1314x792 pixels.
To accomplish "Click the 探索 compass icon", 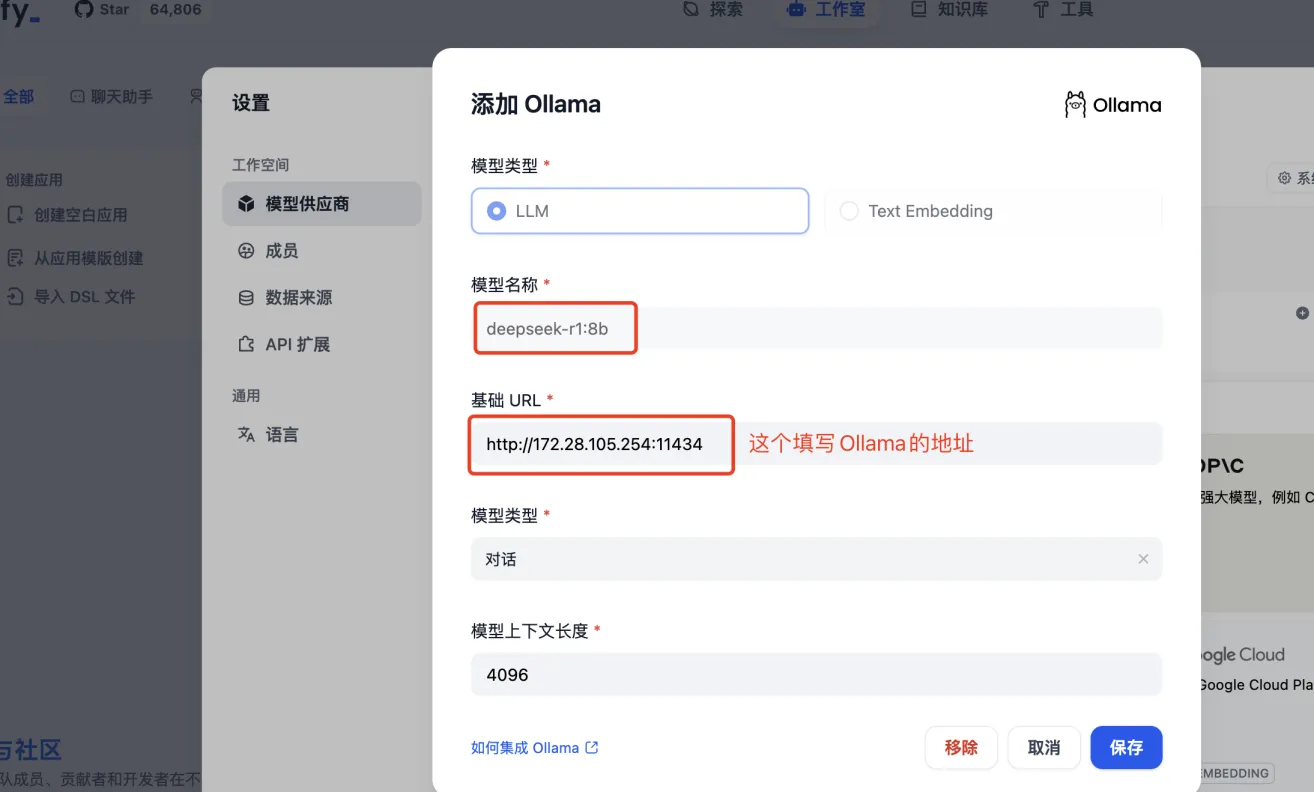I will 691,9.
